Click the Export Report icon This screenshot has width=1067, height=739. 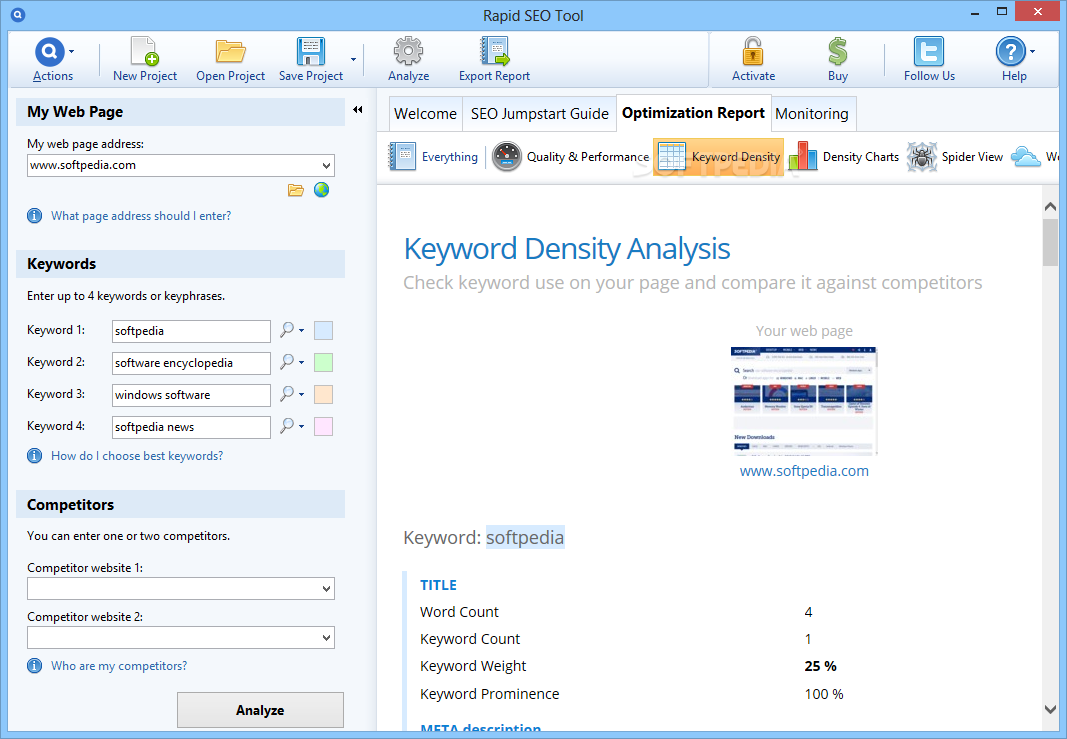494,52
